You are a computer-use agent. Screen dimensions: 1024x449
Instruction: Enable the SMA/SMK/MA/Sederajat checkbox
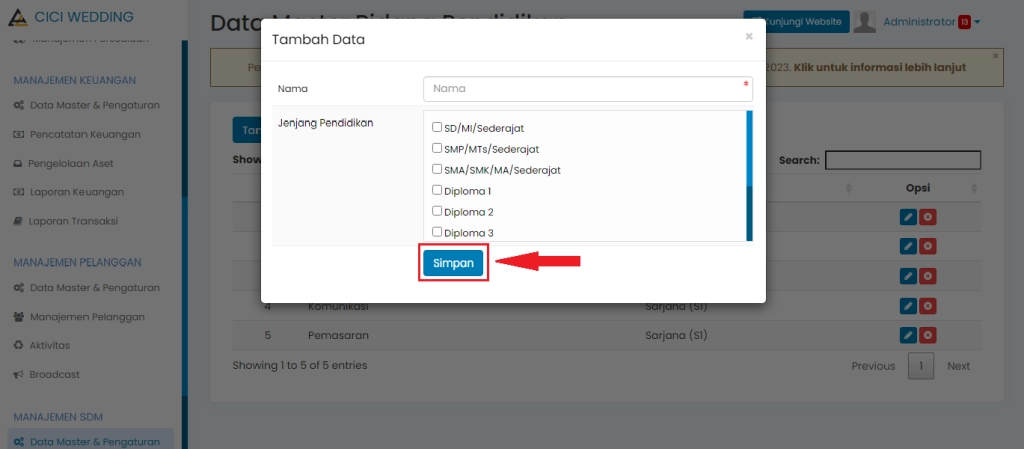tap(437, 169)
